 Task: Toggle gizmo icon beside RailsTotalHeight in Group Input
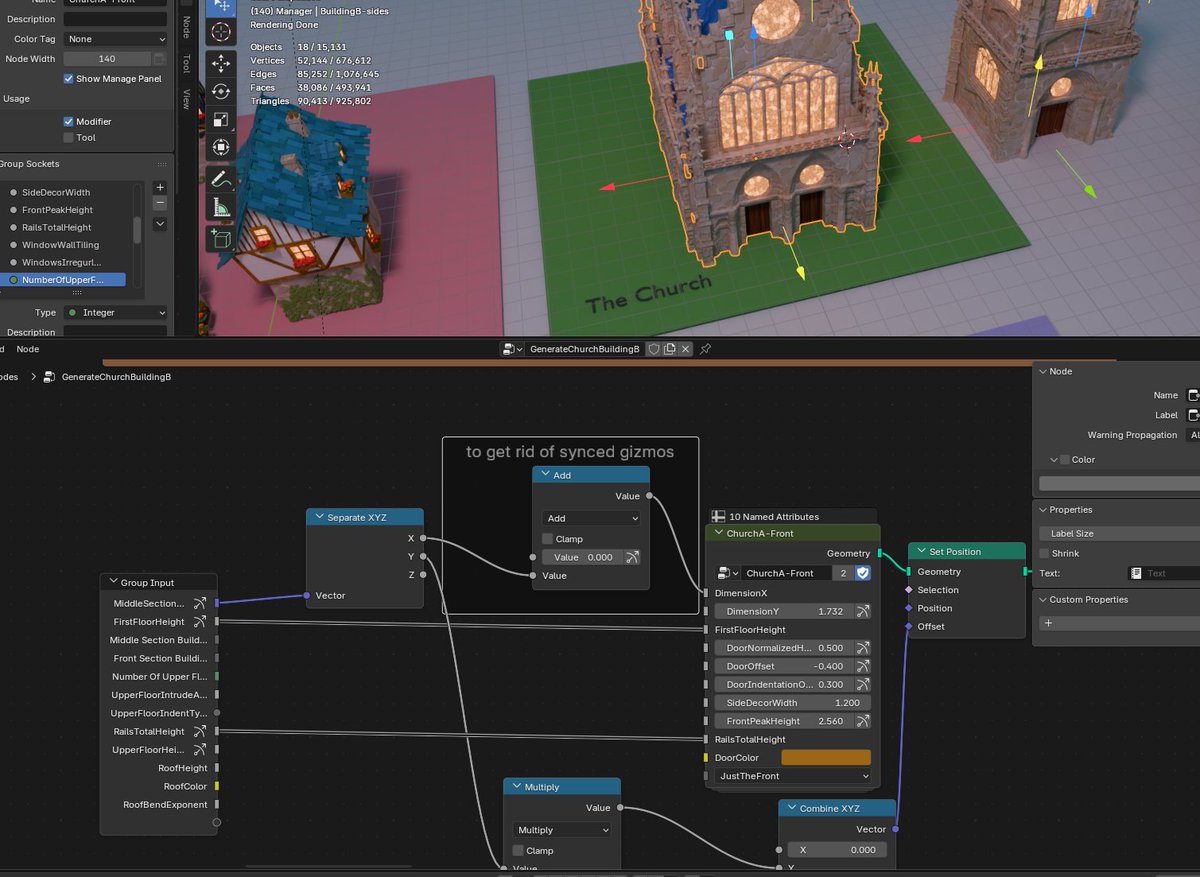[200, 731]
